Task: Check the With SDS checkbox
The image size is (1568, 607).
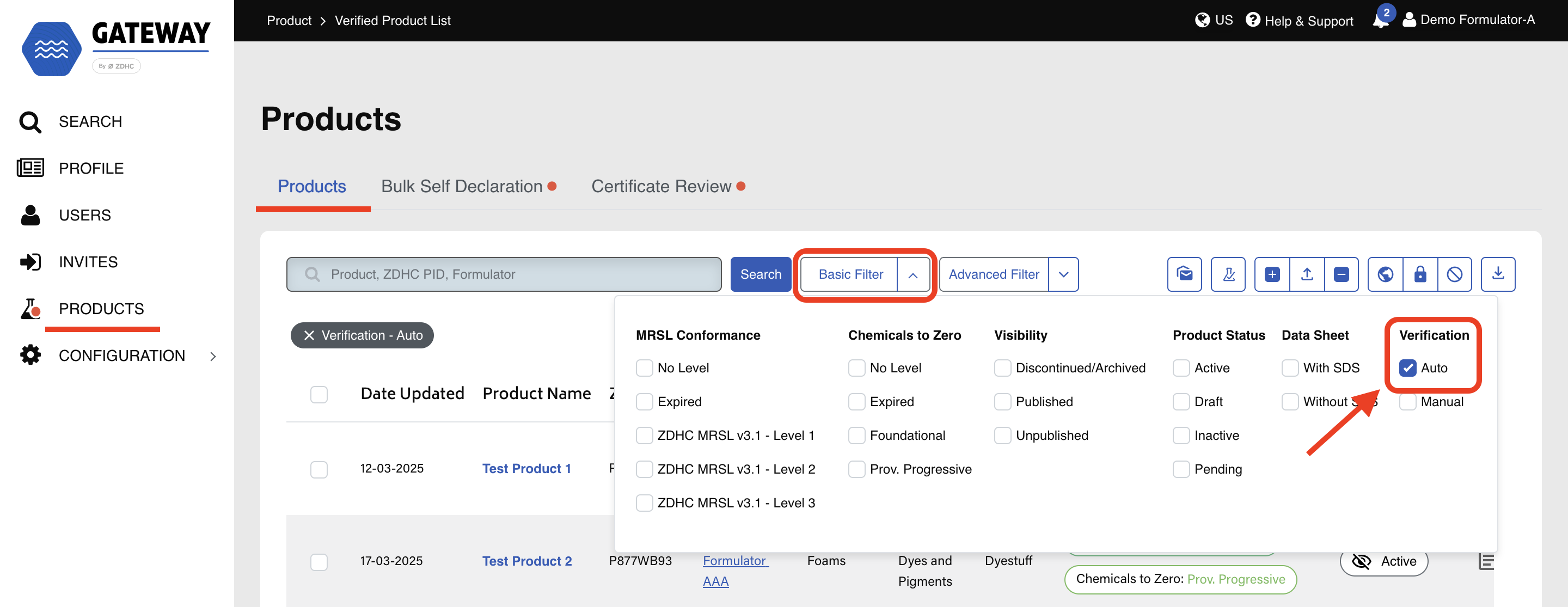Action: tap(1290, 367)
